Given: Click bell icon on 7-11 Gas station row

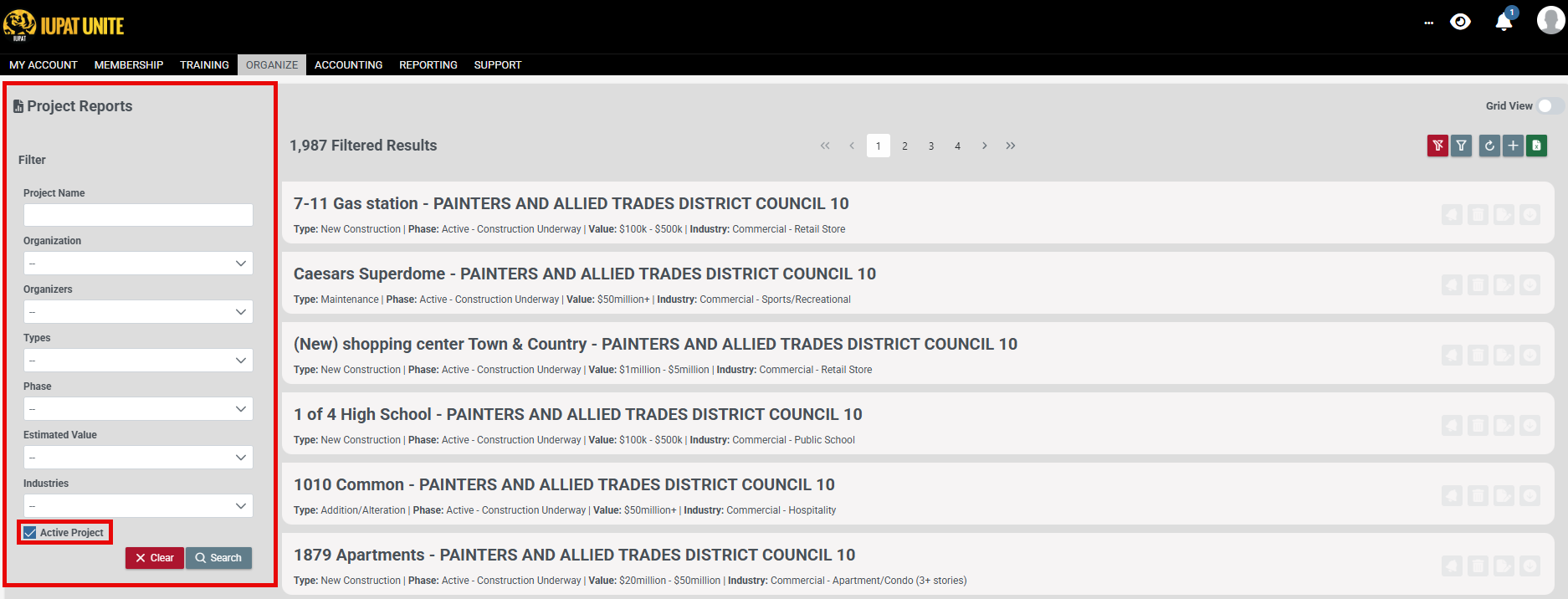Looking at the screenshot, I should 1452,215.
